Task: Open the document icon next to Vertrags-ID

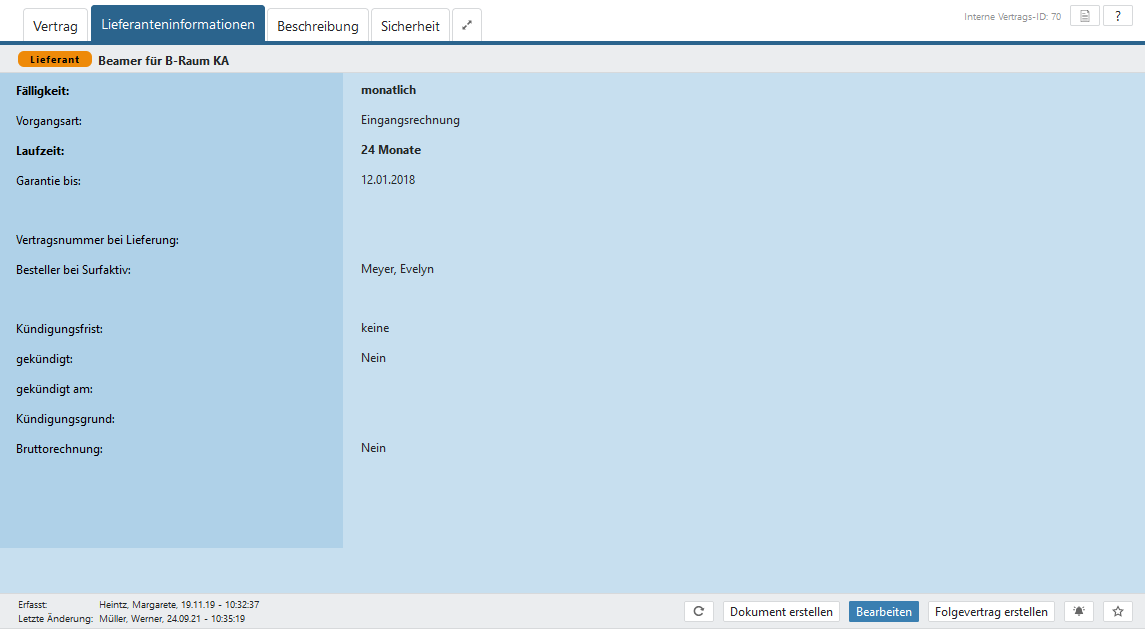Action: tap(1085, 16)
